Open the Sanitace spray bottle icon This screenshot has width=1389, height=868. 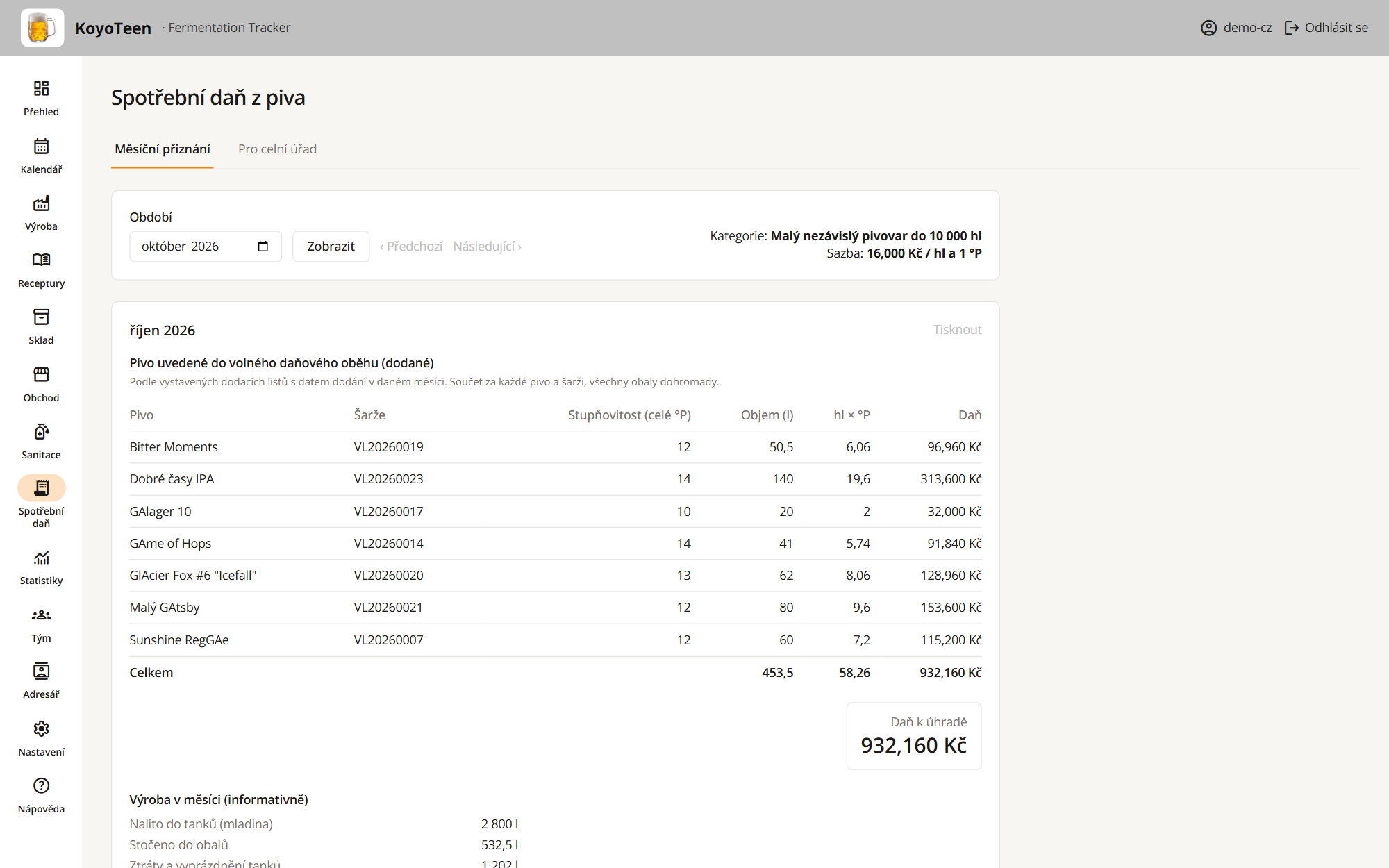click(x=41, y=432)
